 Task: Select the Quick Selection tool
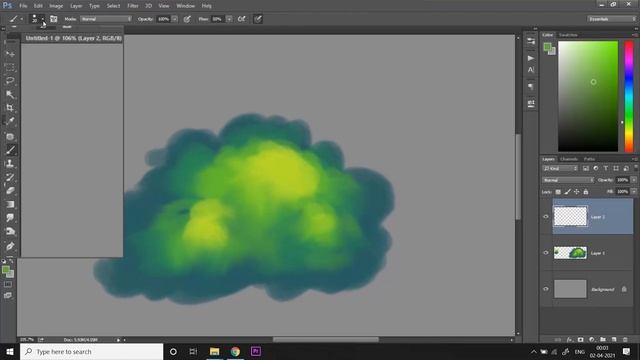tap(10, 94)
